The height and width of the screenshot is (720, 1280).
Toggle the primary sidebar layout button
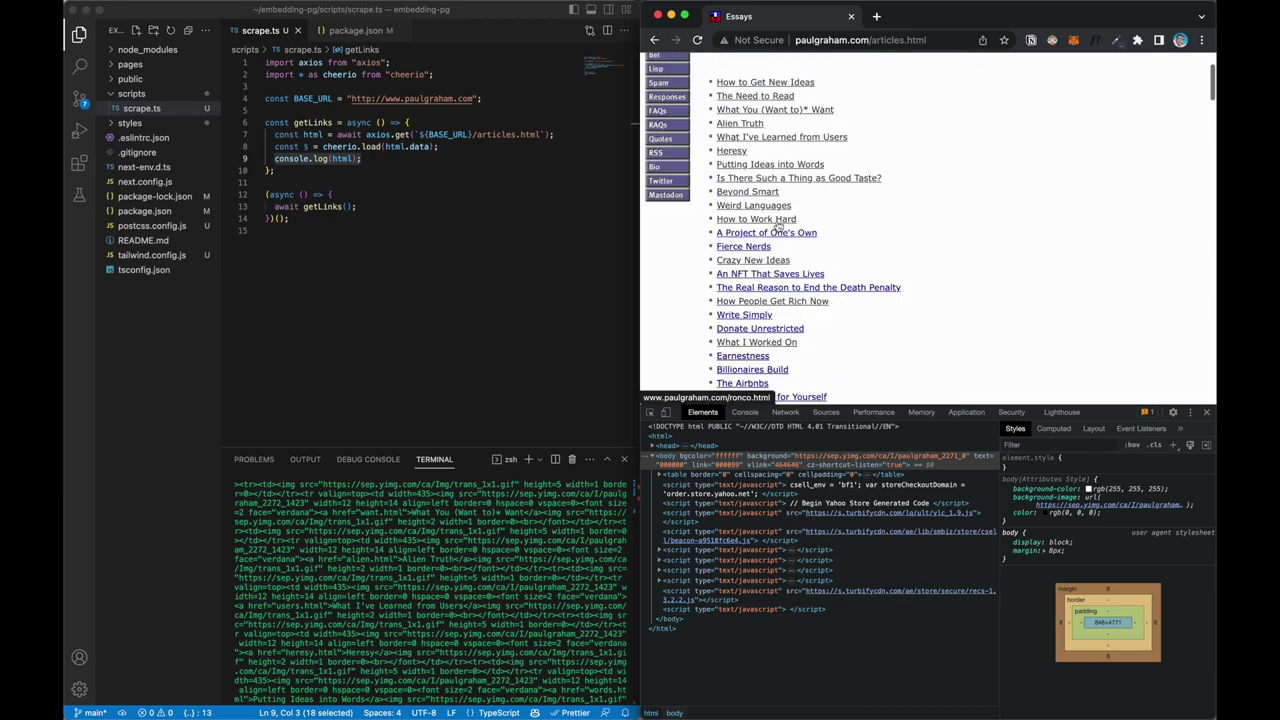pyautogui.click(x=573, y=9)
